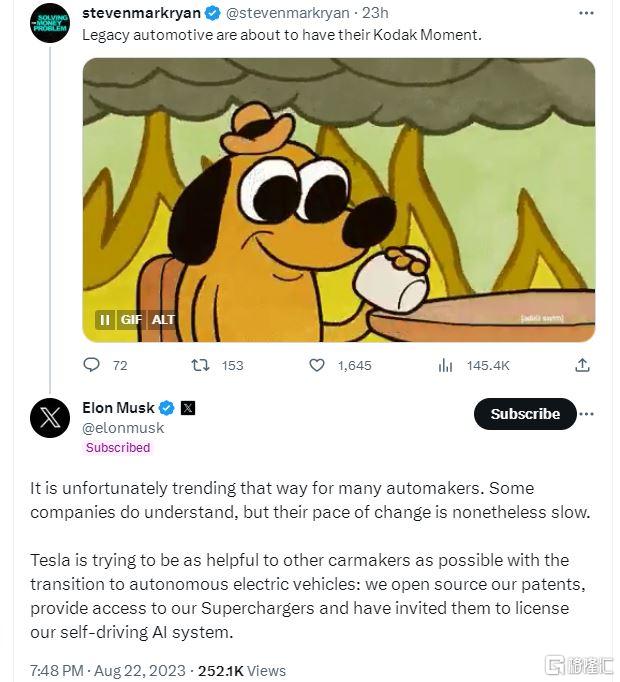Click the Subscribe button
620x682 pixels.
[x=525, y=414]
